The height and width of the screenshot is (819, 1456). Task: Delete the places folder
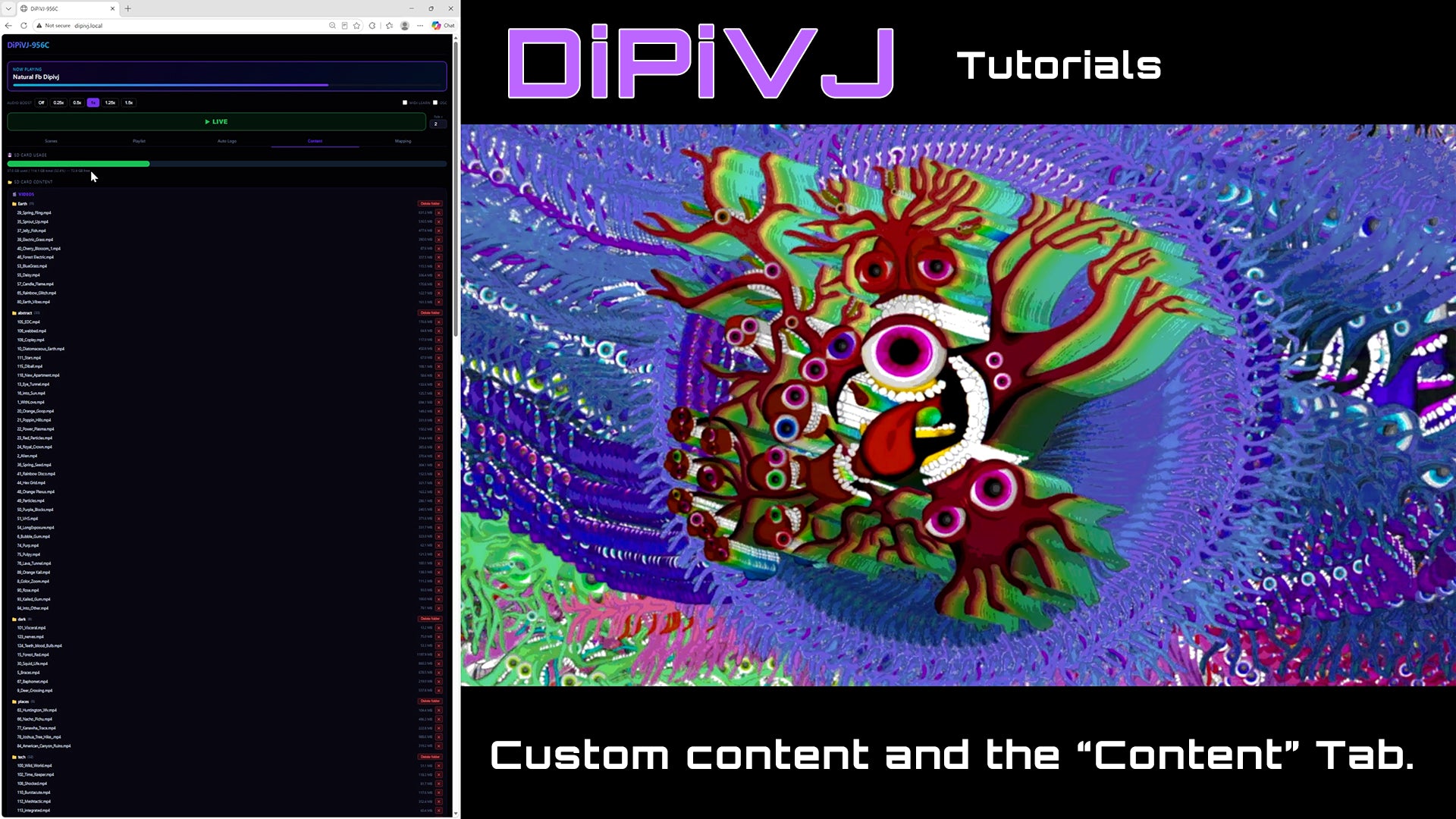[x=430, y=701]
